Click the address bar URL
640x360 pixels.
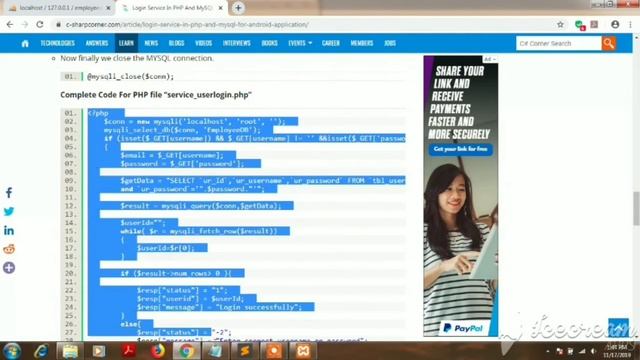pyautogui.click(x=187, y=24)
